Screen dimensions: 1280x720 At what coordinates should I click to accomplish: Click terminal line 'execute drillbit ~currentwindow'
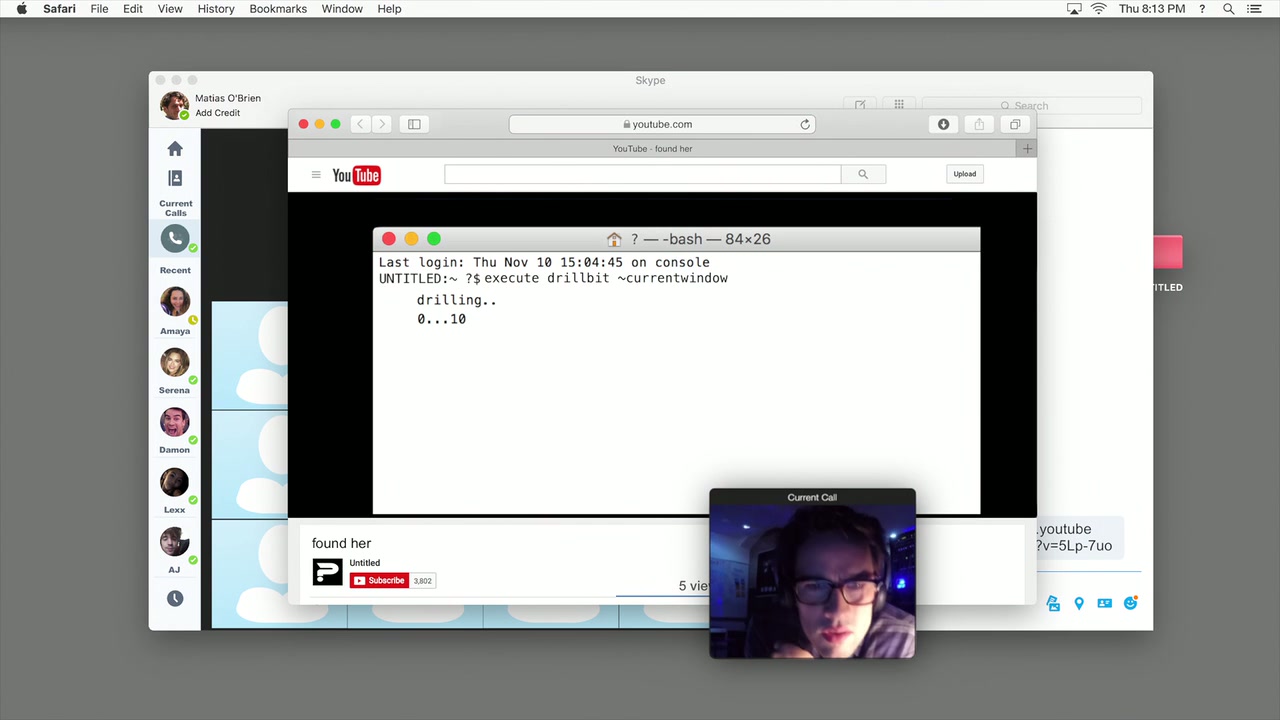[x=606, y=278]
